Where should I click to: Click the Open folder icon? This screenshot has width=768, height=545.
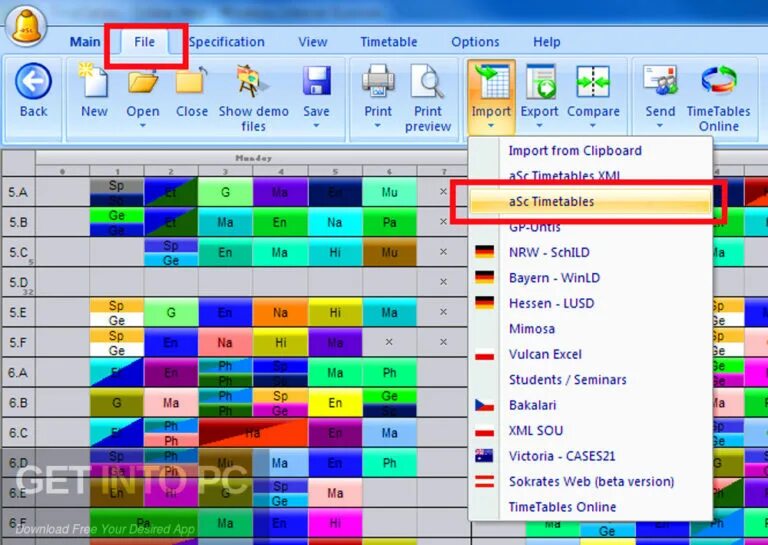click(143, 81)
